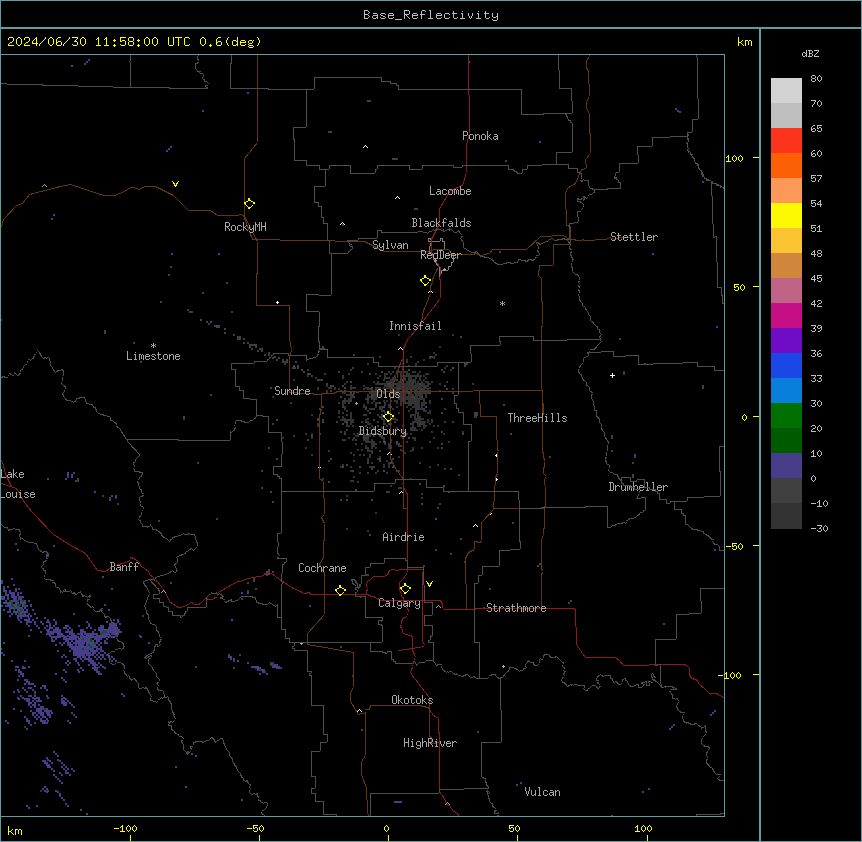The image size is (862, 842).
Task: Select the Okotoks label
Action: (x=412, y=700)
